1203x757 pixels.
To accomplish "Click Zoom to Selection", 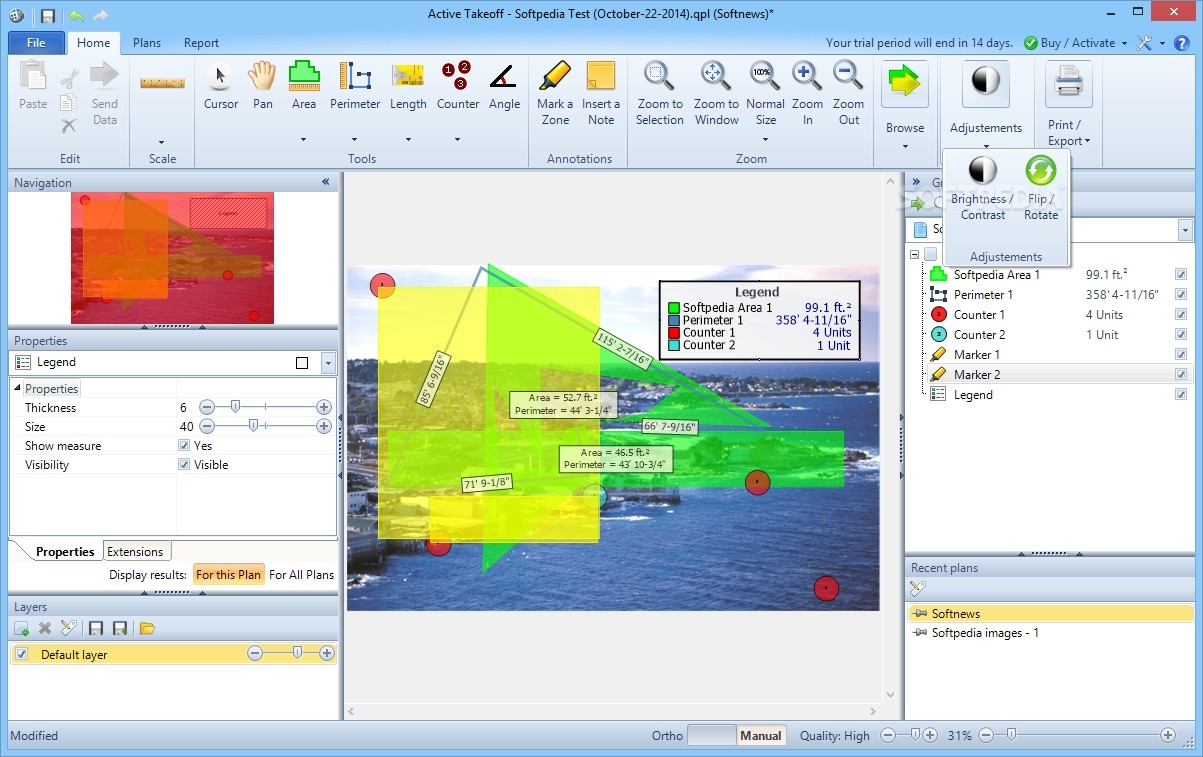I will coord(659,93).
